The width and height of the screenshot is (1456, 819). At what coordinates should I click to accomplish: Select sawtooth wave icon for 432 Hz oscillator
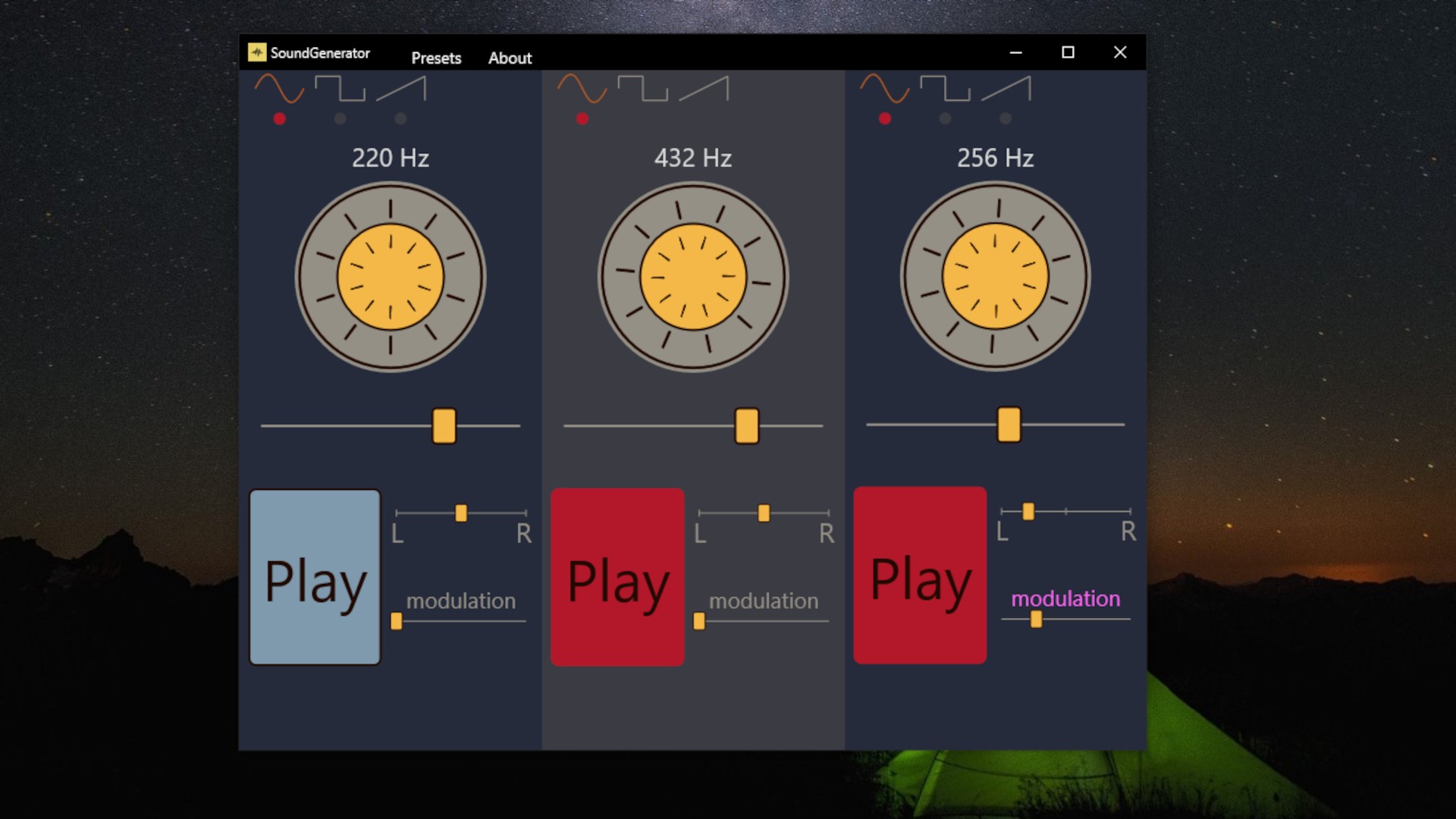[704, 89]
